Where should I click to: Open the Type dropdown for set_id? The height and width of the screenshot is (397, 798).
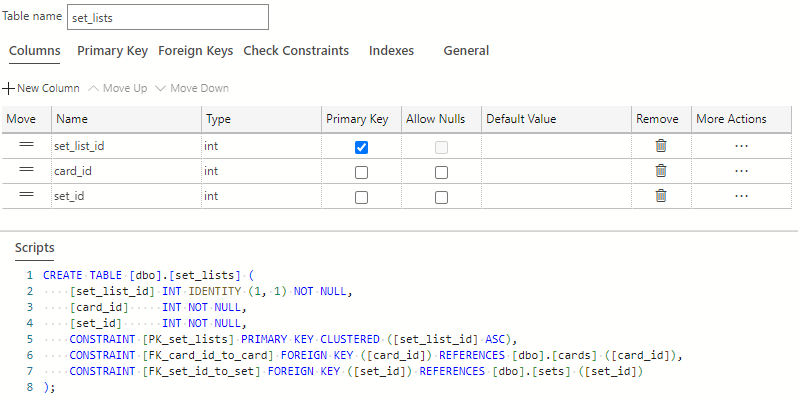click(x=261, y=196)
